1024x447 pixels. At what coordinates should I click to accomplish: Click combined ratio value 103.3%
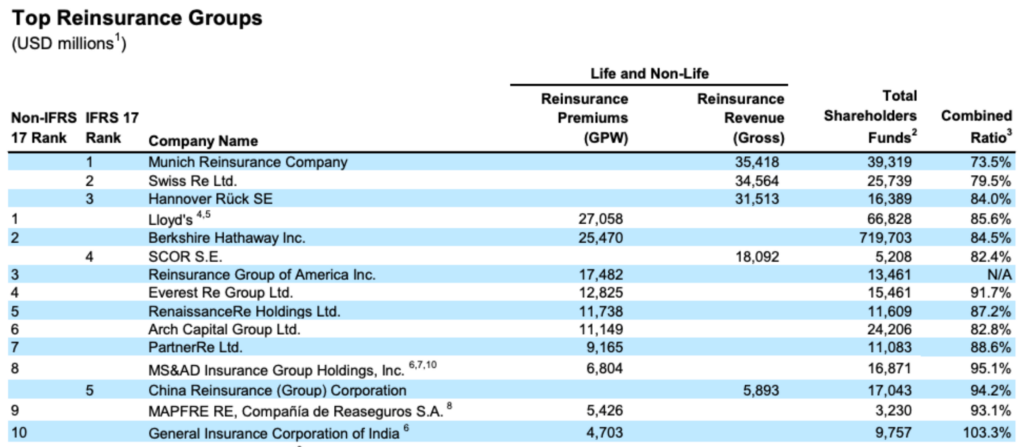pos(988,432)
